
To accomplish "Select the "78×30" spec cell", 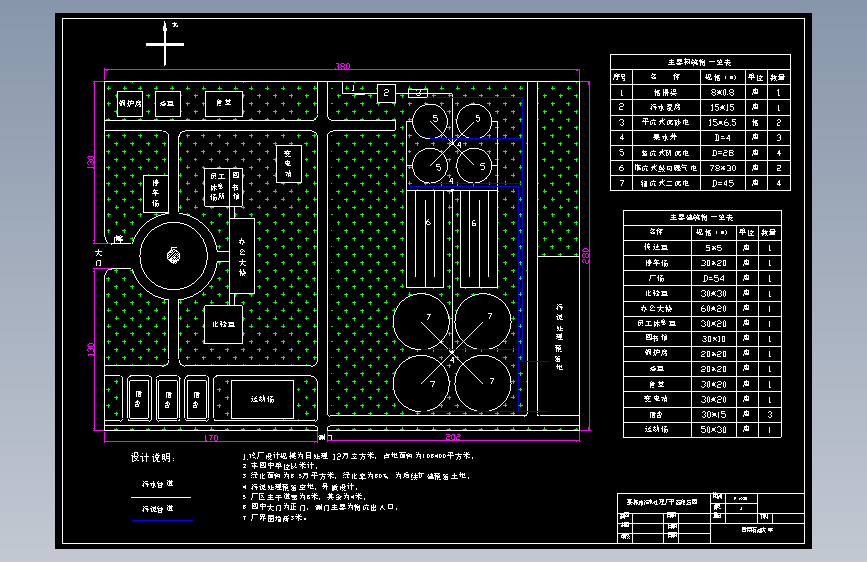I will [x=722, y=168].
